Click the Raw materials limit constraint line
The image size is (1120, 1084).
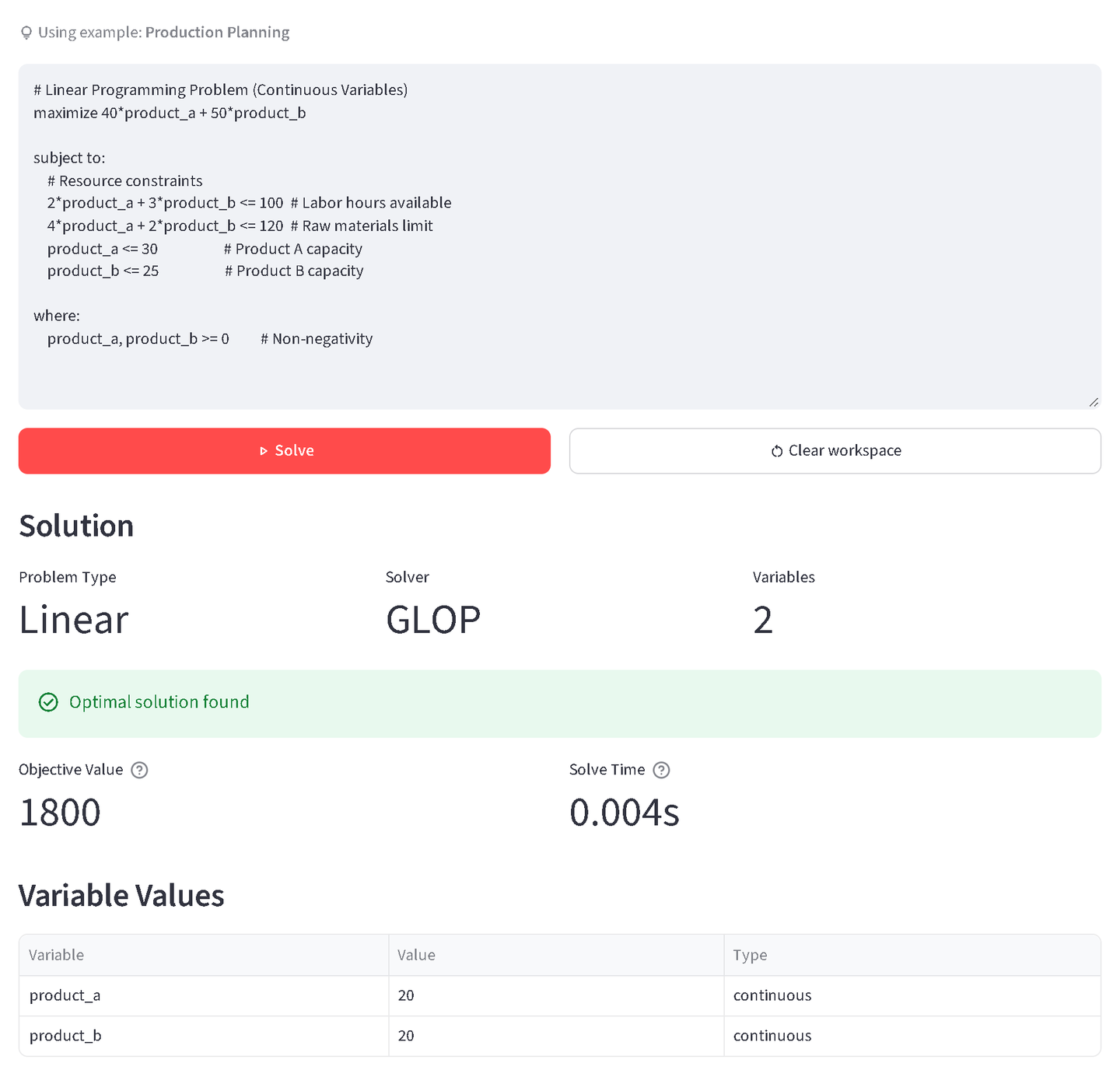(240, 226)
